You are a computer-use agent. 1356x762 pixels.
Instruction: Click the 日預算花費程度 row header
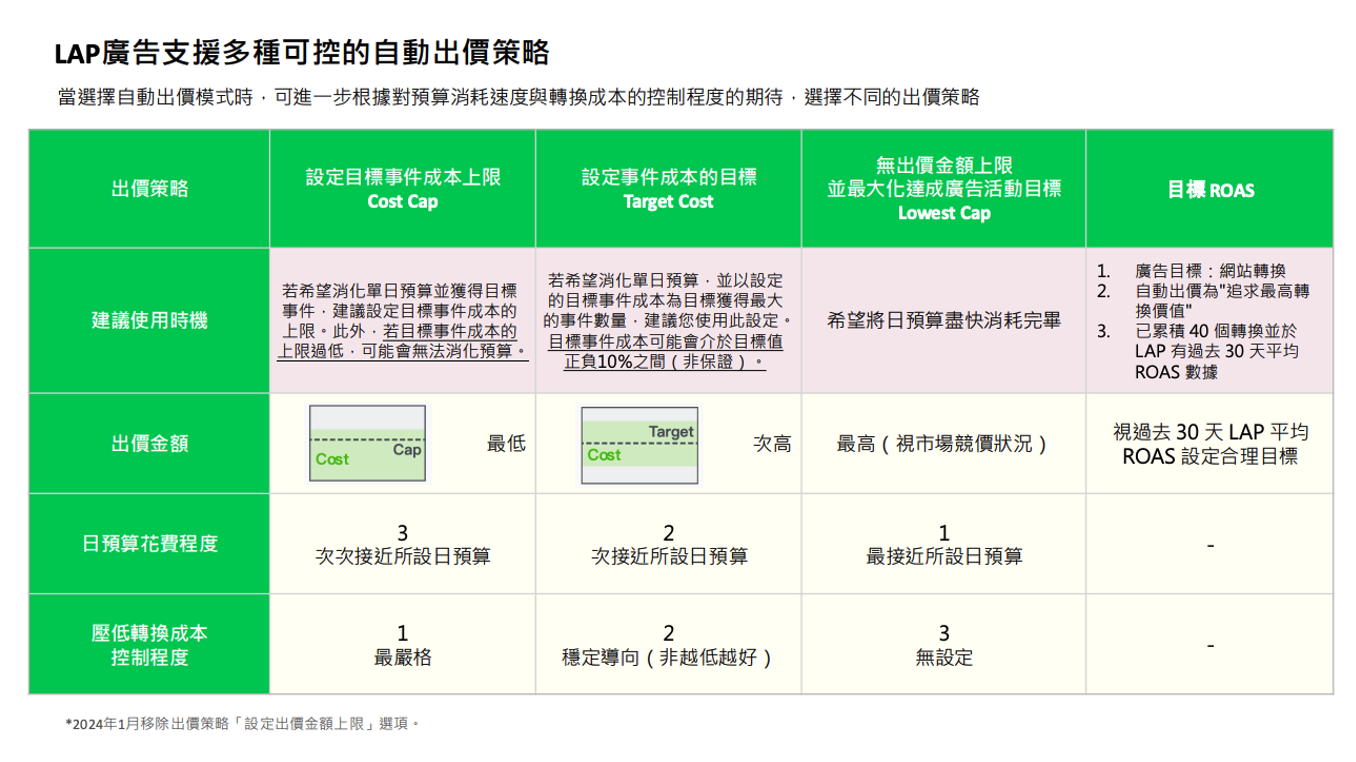150,544
